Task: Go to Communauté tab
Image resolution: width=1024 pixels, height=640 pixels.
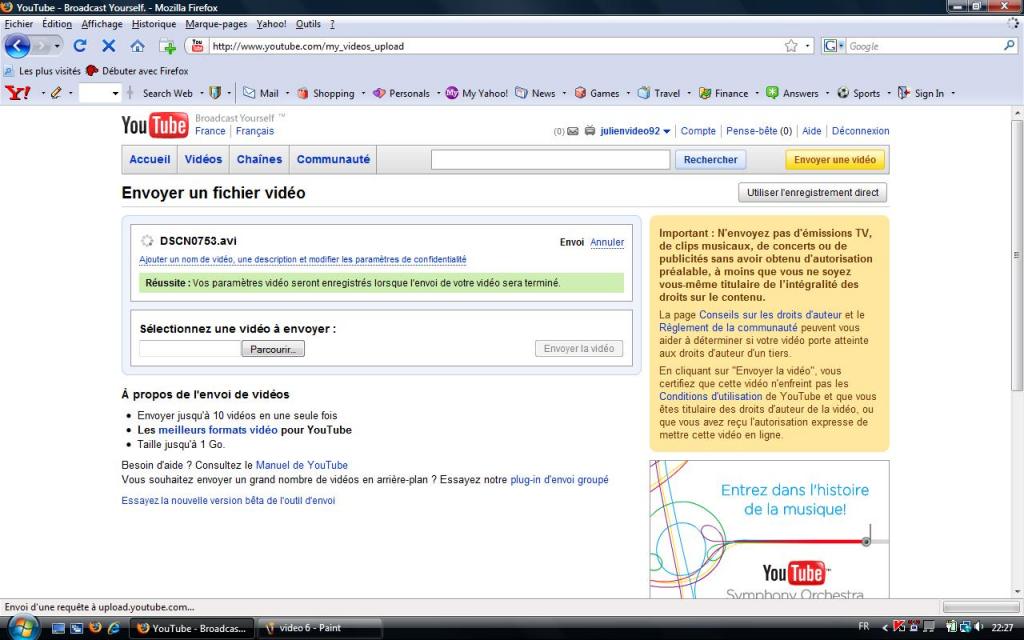Action: point(333,159)
